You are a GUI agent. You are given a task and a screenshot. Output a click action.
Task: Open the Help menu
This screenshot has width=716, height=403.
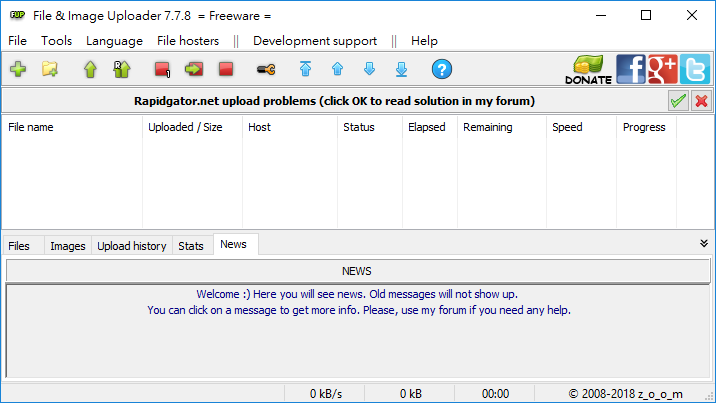[x=424, y=41]
